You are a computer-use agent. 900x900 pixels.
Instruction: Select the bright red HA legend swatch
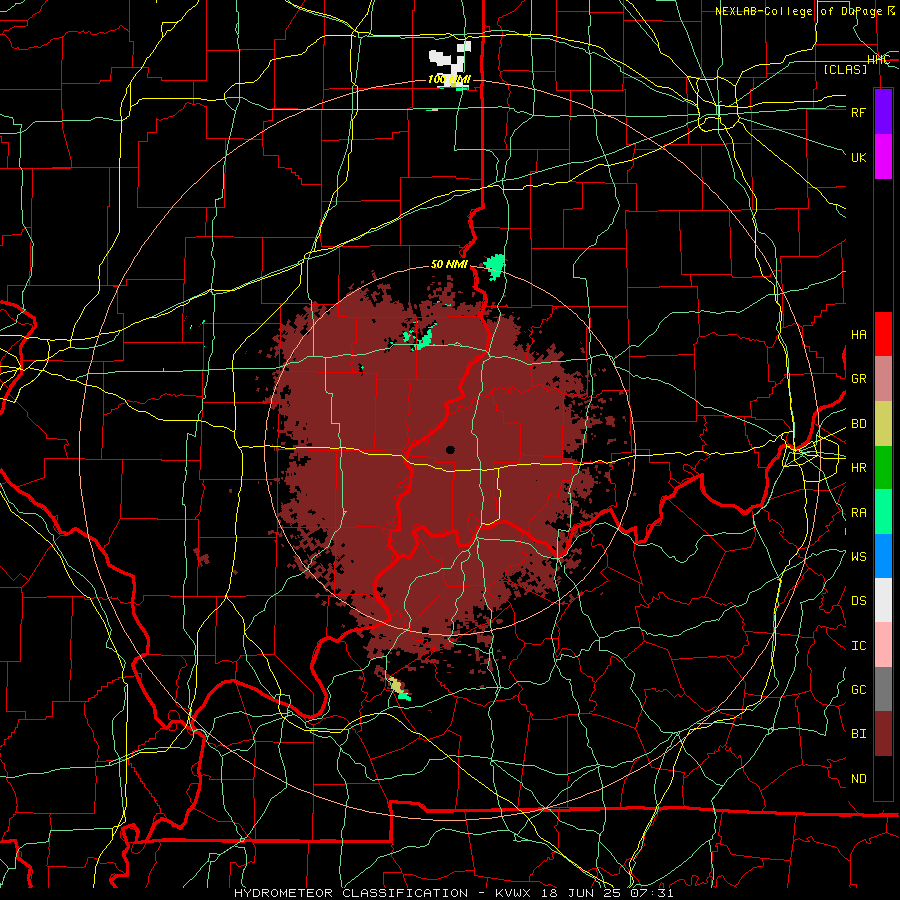pos(883,334)
